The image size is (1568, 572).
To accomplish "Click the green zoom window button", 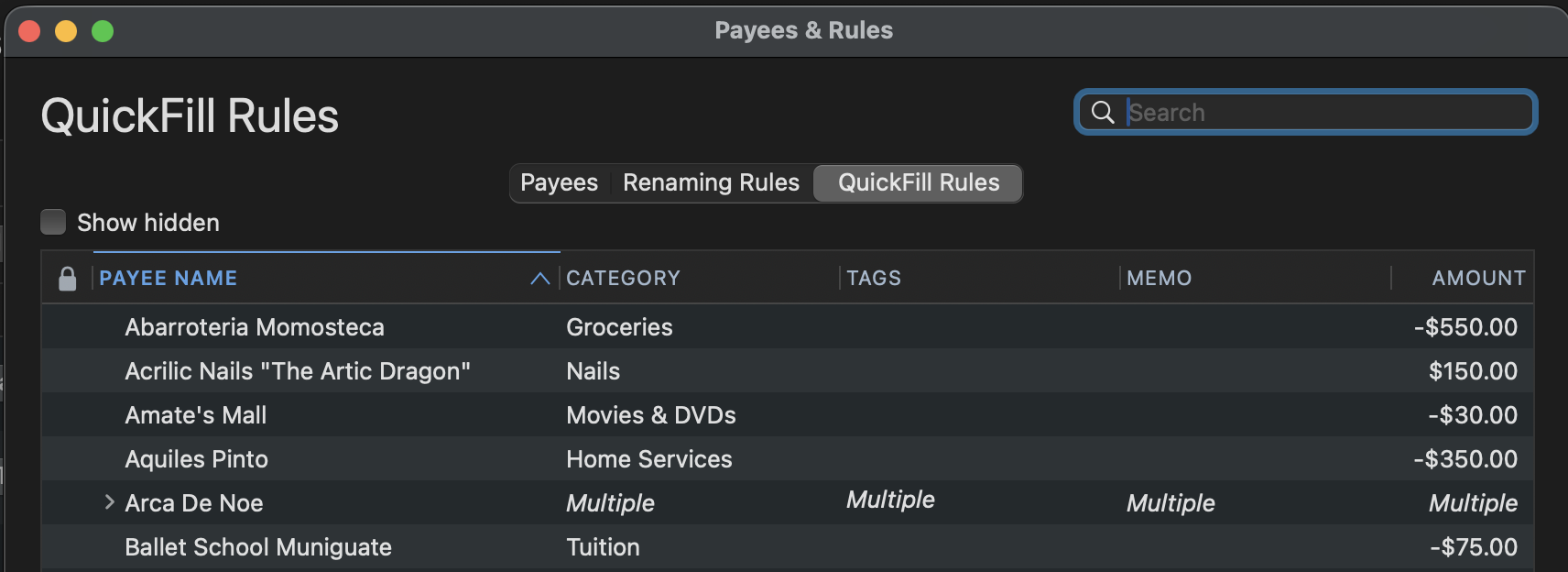I will click(103, 31).
